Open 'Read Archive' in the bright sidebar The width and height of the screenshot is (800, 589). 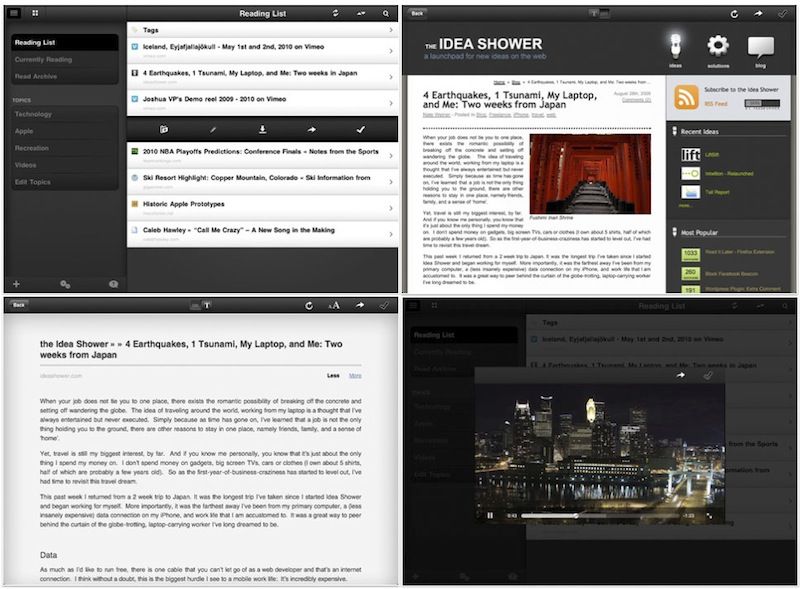[x=64, y=76]
